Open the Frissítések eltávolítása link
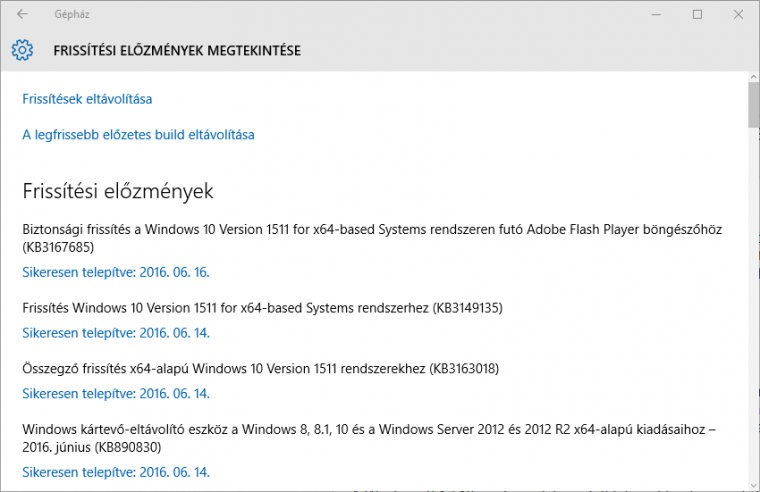 [x=87, y=99]
